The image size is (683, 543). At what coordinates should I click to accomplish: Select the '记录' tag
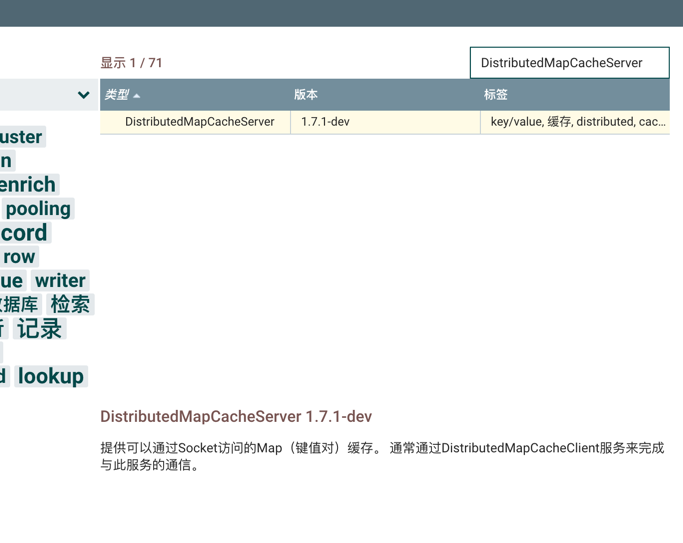click(x=39, y=328)
